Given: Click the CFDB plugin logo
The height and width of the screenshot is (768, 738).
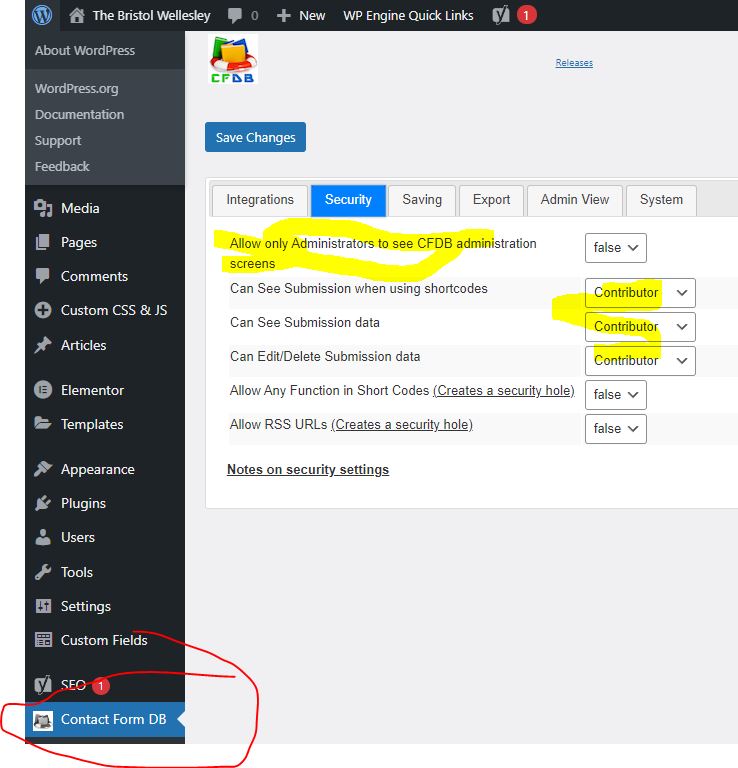Looking at the screenshot, I should click(233, 59).
